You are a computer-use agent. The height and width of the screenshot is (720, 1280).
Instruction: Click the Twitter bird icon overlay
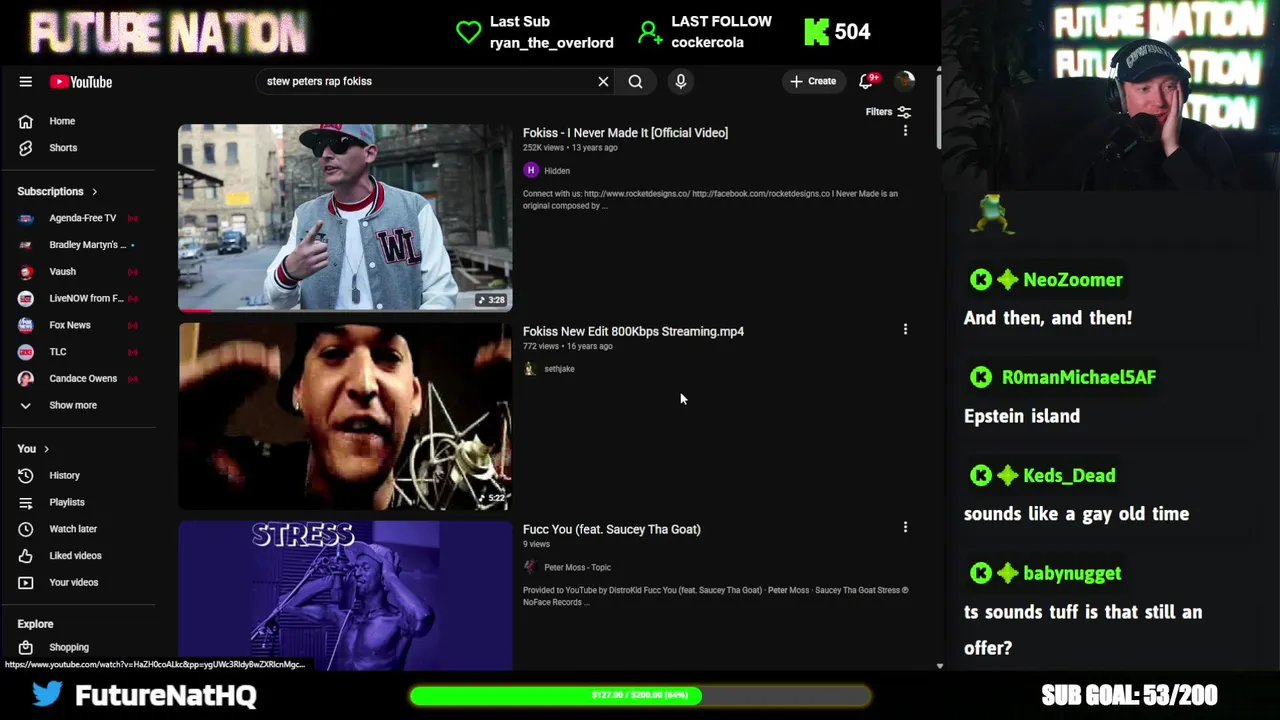click(x=46, y=694)
